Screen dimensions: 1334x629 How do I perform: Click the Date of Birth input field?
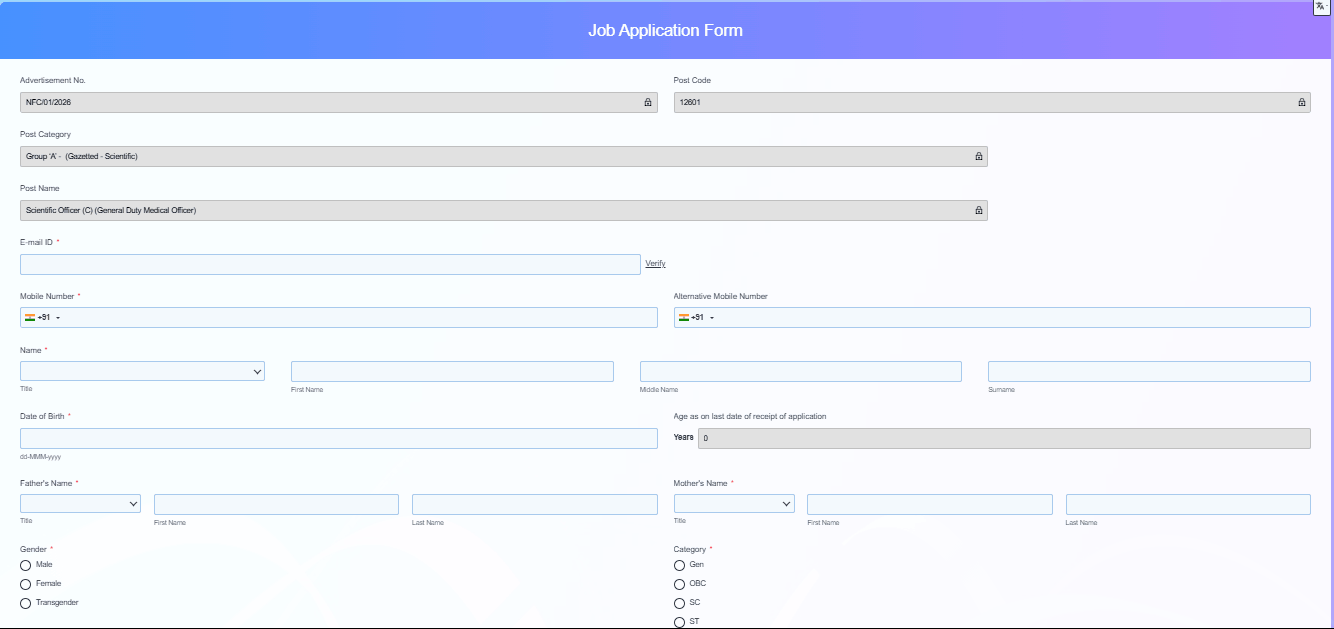[338, 439]
